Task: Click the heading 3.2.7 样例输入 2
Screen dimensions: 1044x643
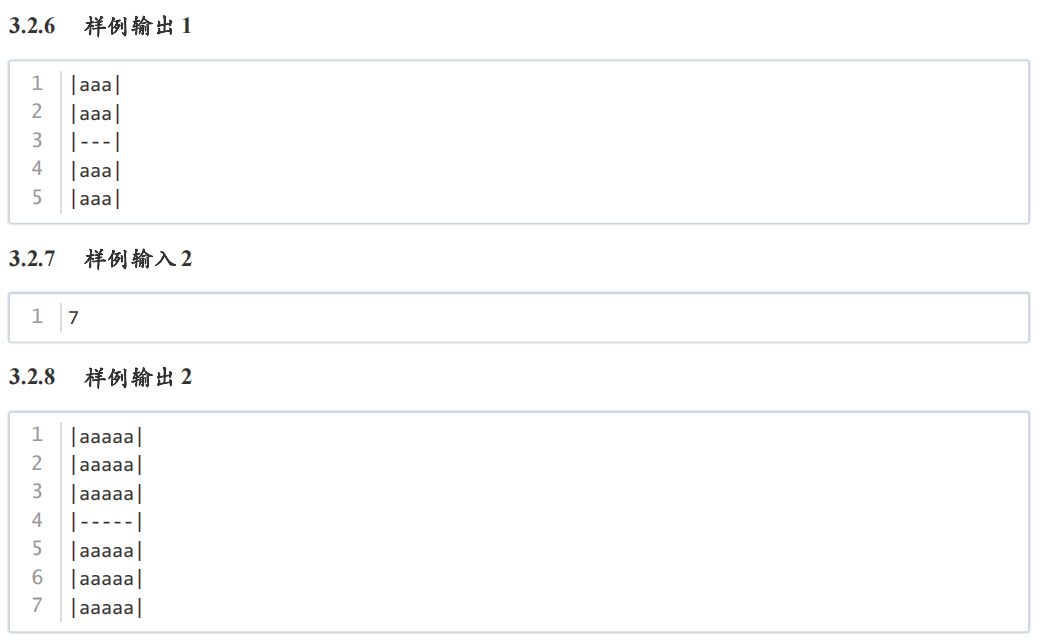Action: click(100, 258)
